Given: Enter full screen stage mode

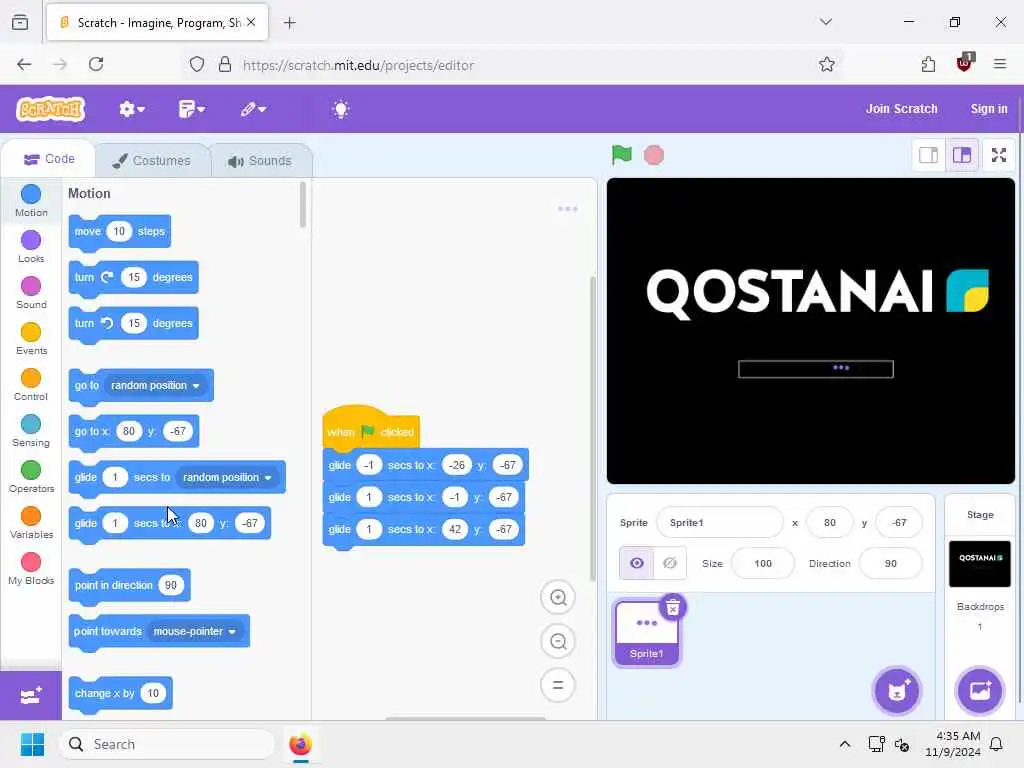Looking at the screenshot, I should [x=999, y=155].
